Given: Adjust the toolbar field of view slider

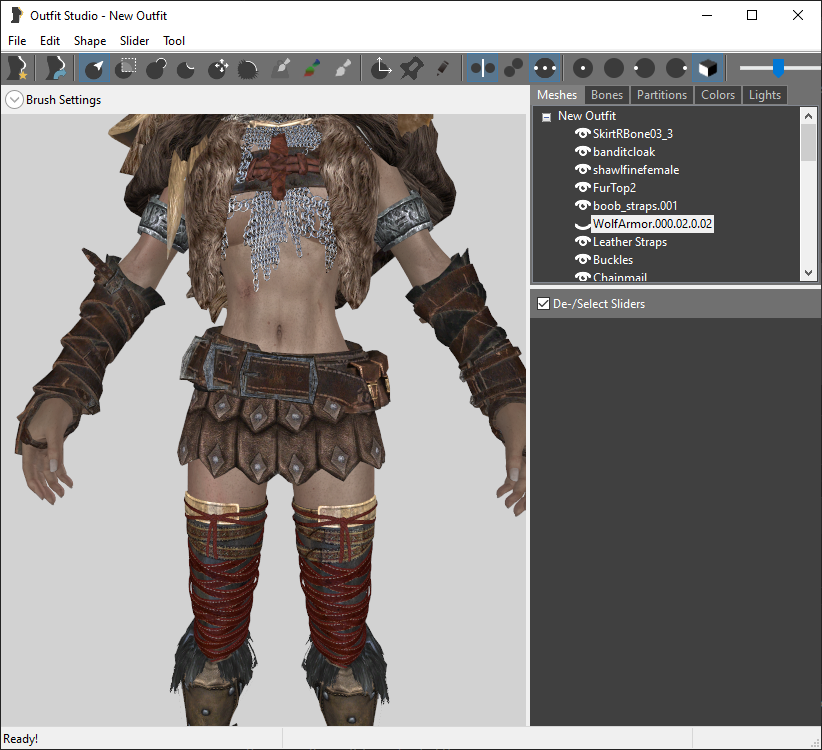Looking at the screenshot, I should tap(778, 68).
